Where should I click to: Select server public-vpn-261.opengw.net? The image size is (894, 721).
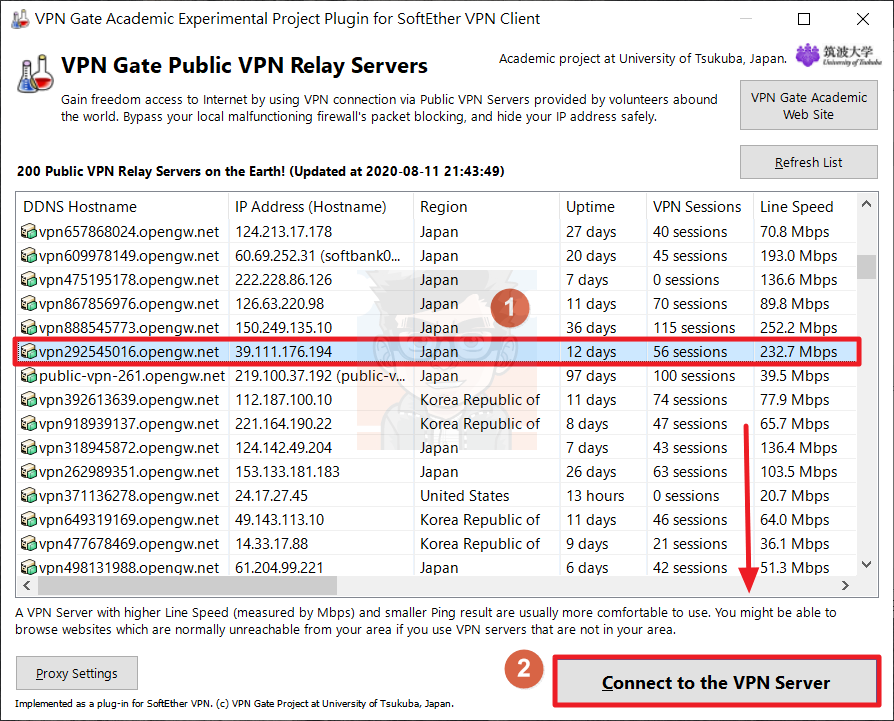tap(436, 376)
